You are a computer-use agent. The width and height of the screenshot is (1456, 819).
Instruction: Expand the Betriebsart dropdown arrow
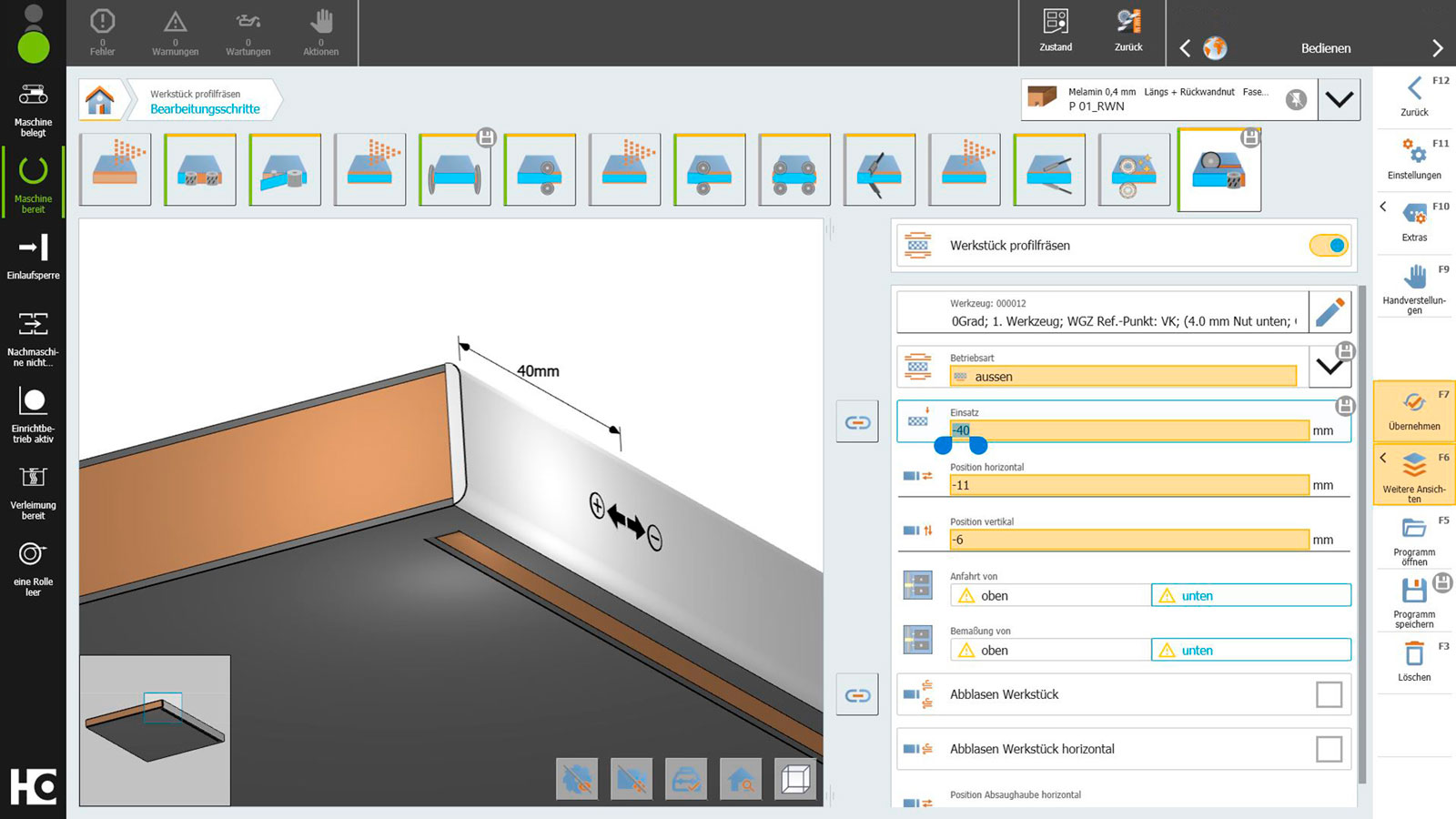[1329, 368]
